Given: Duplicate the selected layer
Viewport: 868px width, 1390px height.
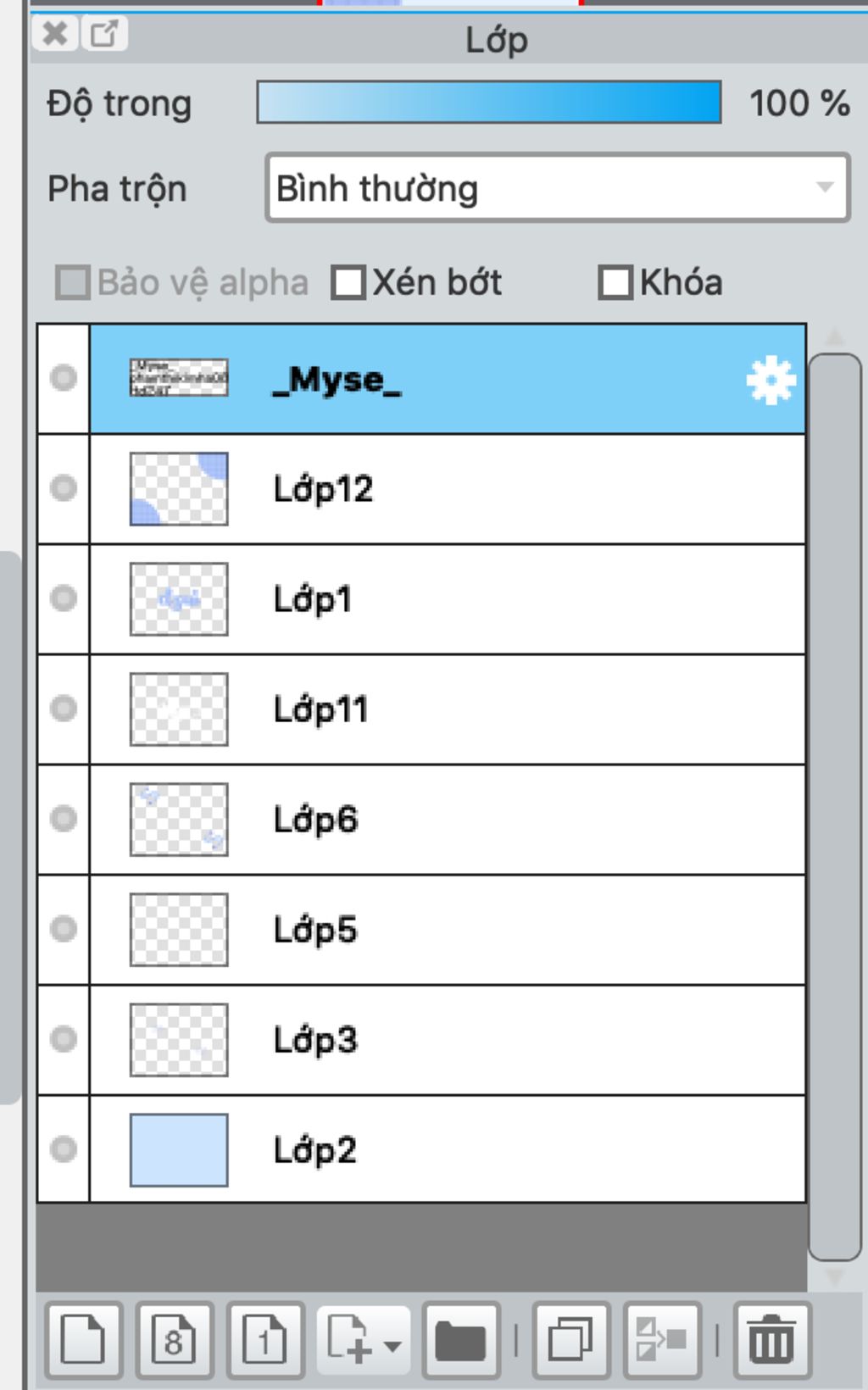Looking at the screenshot, I should [570, 1341].
